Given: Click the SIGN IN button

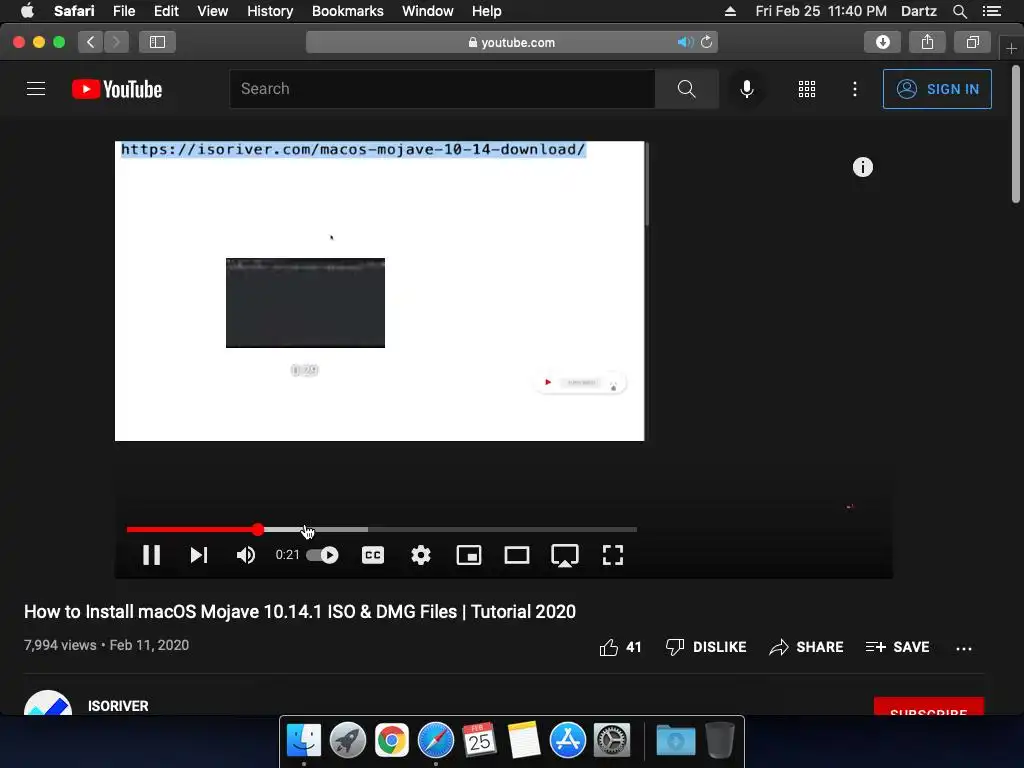Looking at the screenshot, I should click(937, 89).
